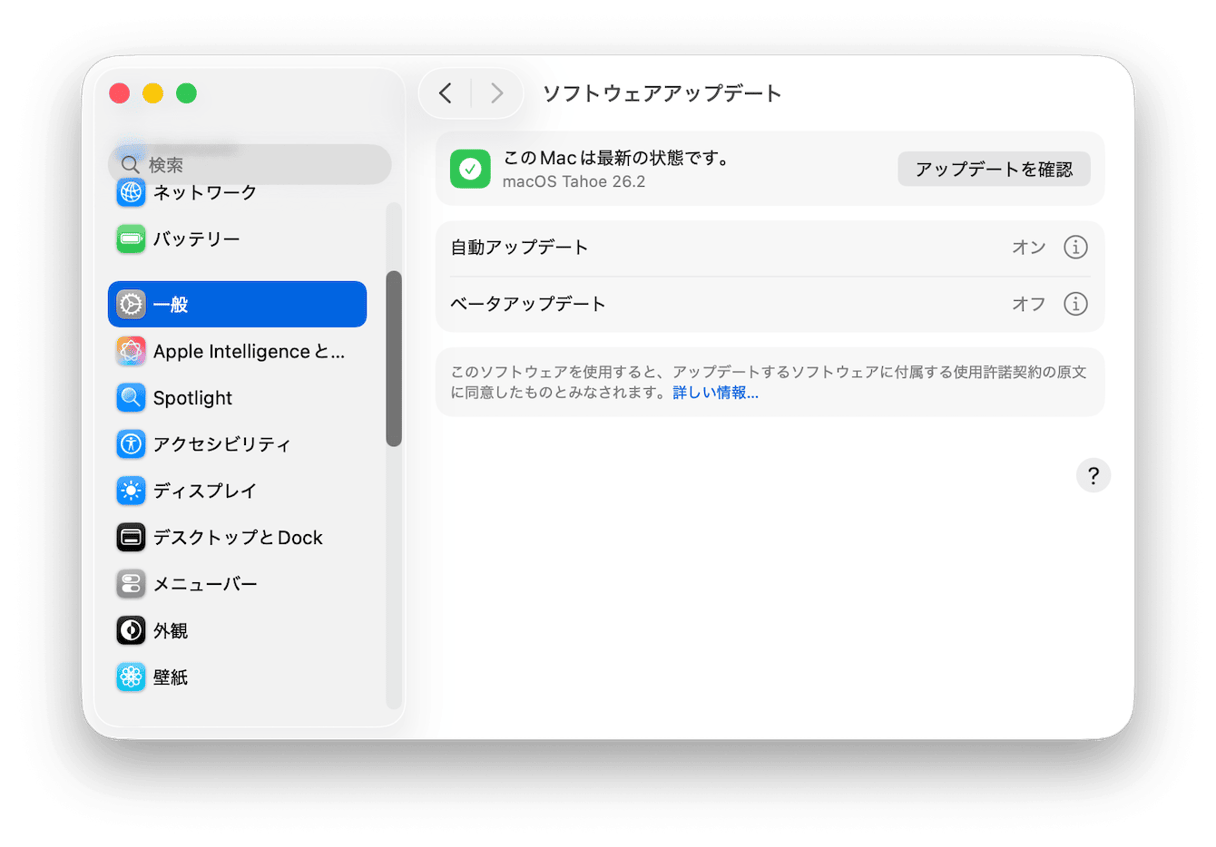This screenshot has height=847, width=1216.
Task: Click the green up-to-date checkmark badge
Action: tap(470, 168)
